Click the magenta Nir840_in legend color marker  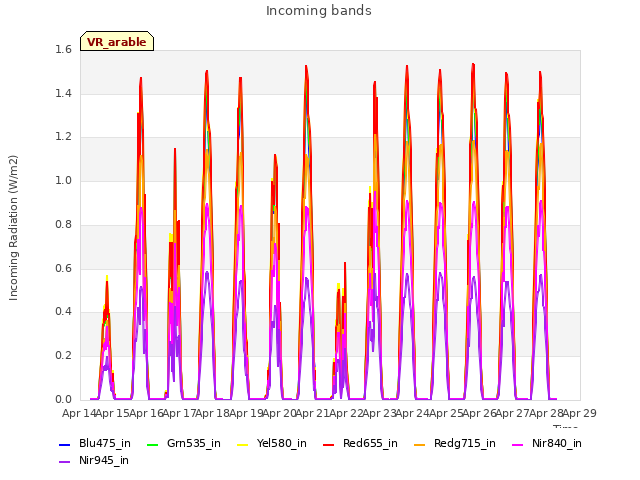click(x=518, y=444)
